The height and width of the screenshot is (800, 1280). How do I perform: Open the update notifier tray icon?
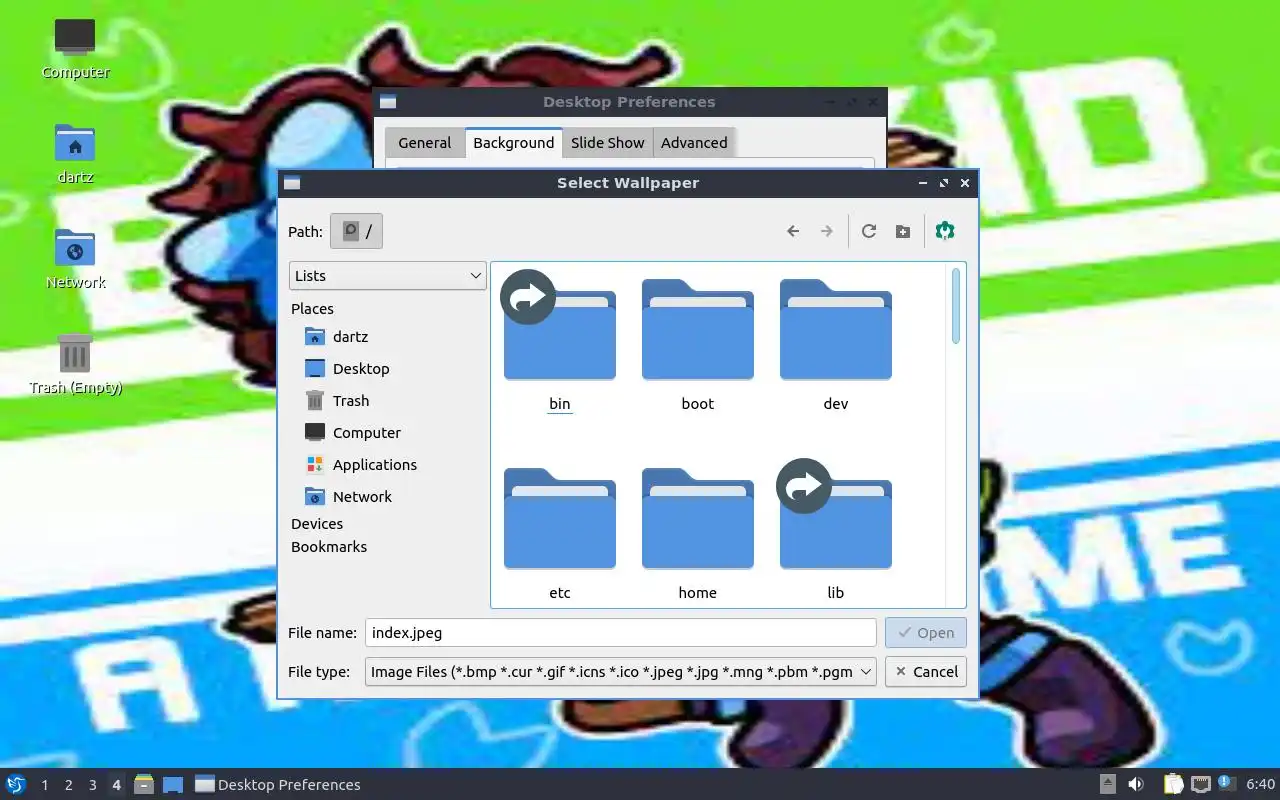tap(1227, 785)
